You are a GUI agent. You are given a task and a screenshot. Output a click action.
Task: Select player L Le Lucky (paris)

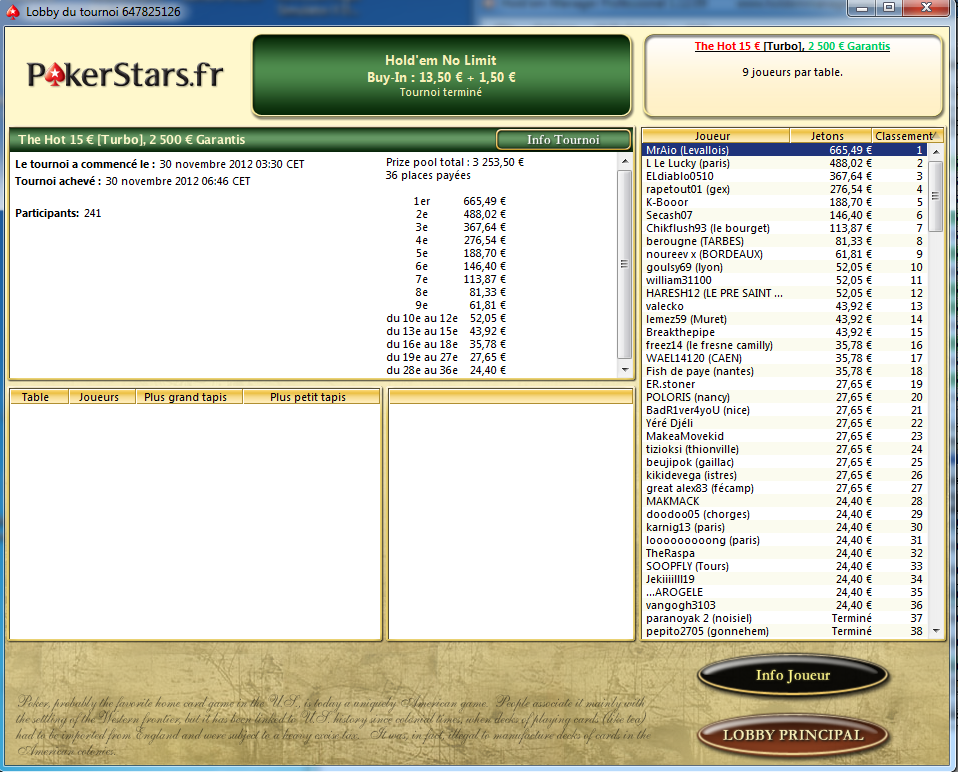click(785, 163)
